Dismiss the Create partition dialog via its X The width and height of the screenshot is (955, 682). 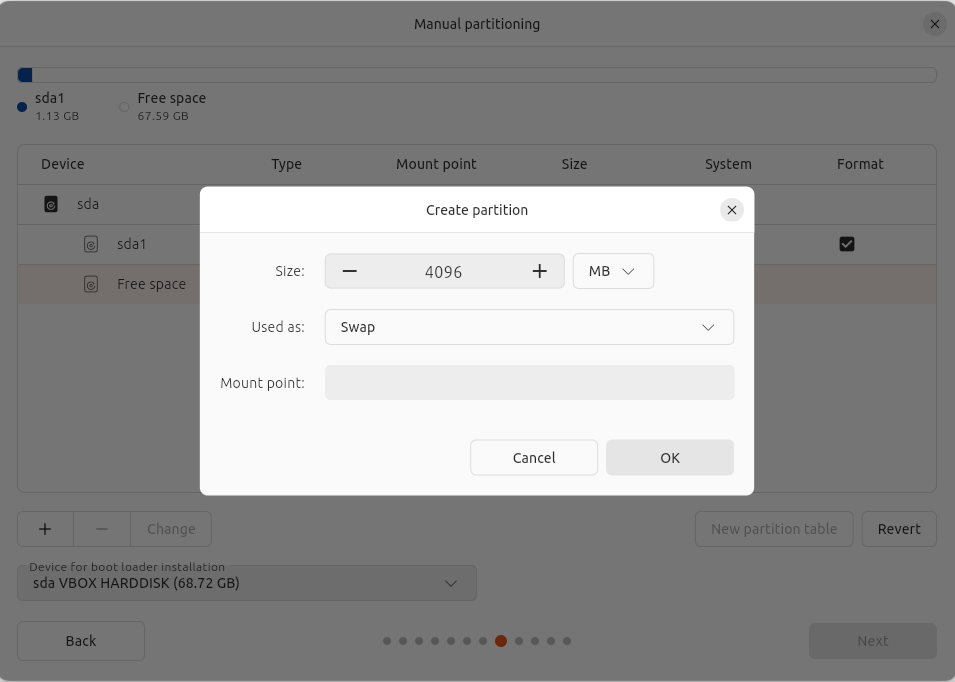731,210
